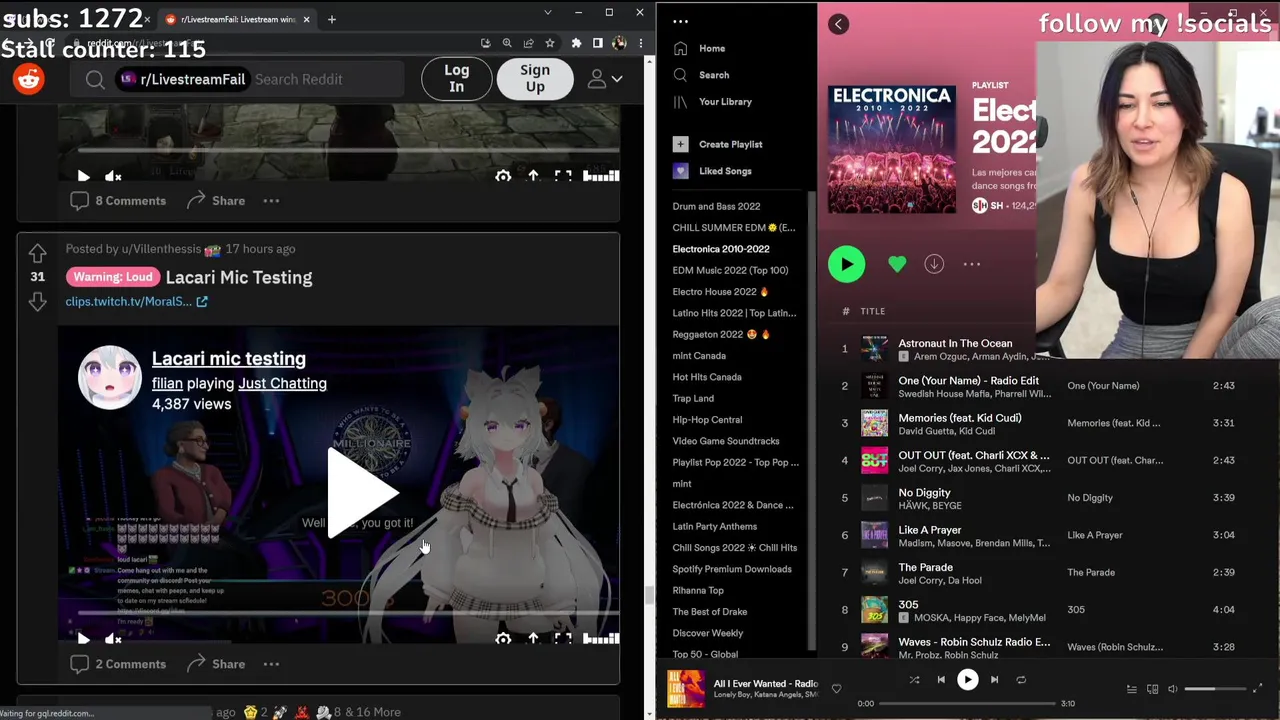This screenshot has width=1280, height=720.
Task: Click the up-arrow icon on Lacari video controls
Action: (x=533, y=638)
